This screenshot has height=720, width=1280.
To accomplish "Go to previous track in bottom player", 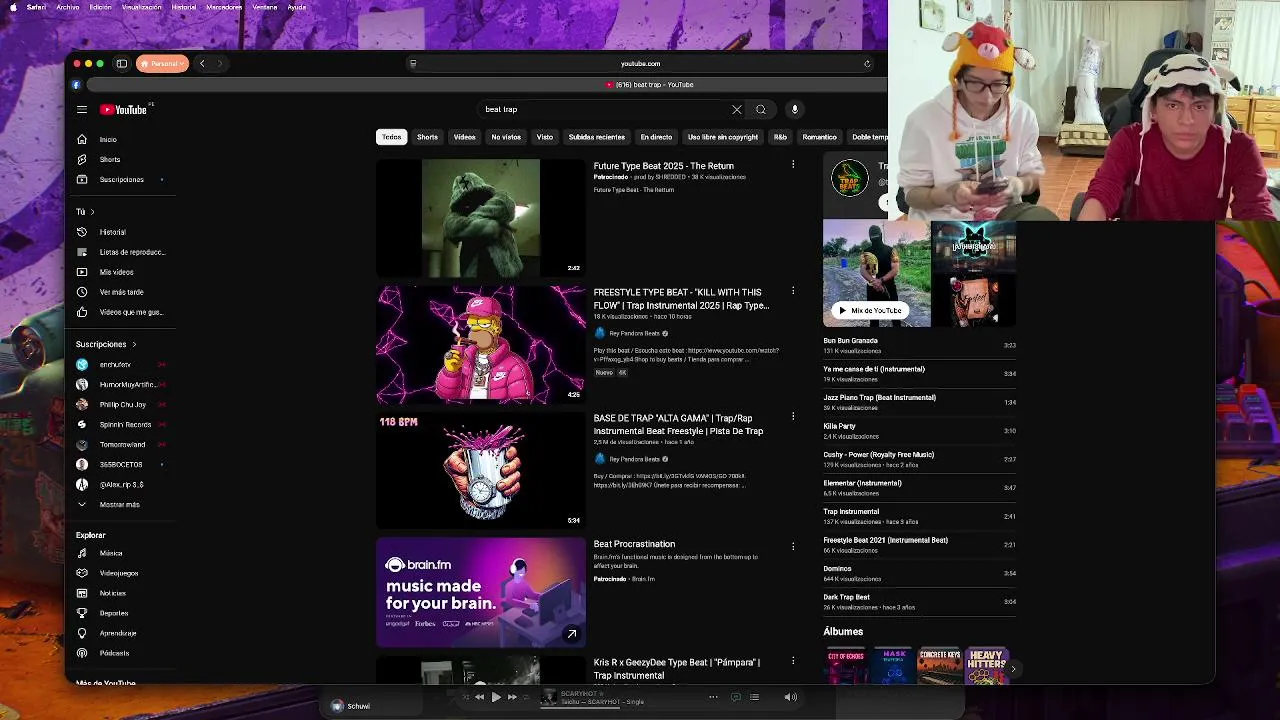I will coord(480,697).
